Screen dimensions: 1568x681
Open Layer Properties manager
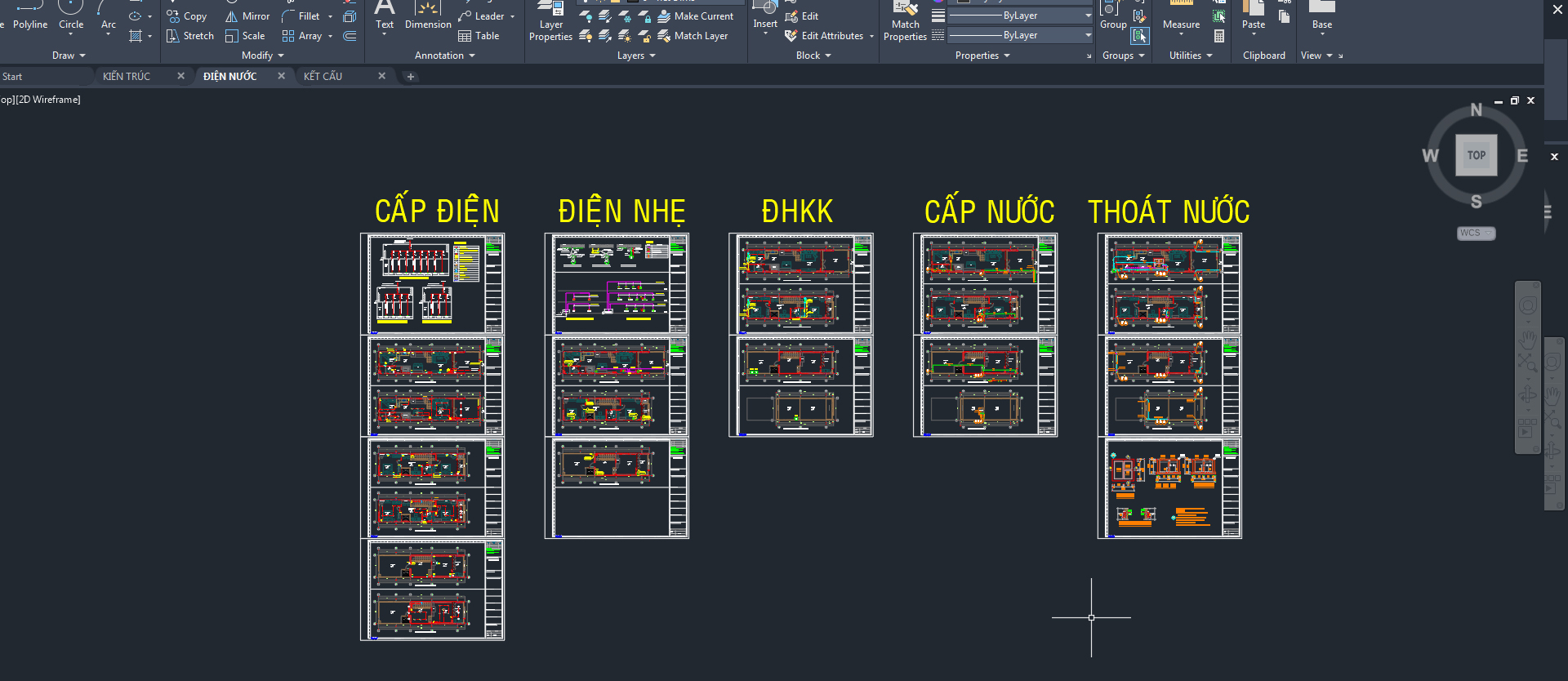point(550,23)
